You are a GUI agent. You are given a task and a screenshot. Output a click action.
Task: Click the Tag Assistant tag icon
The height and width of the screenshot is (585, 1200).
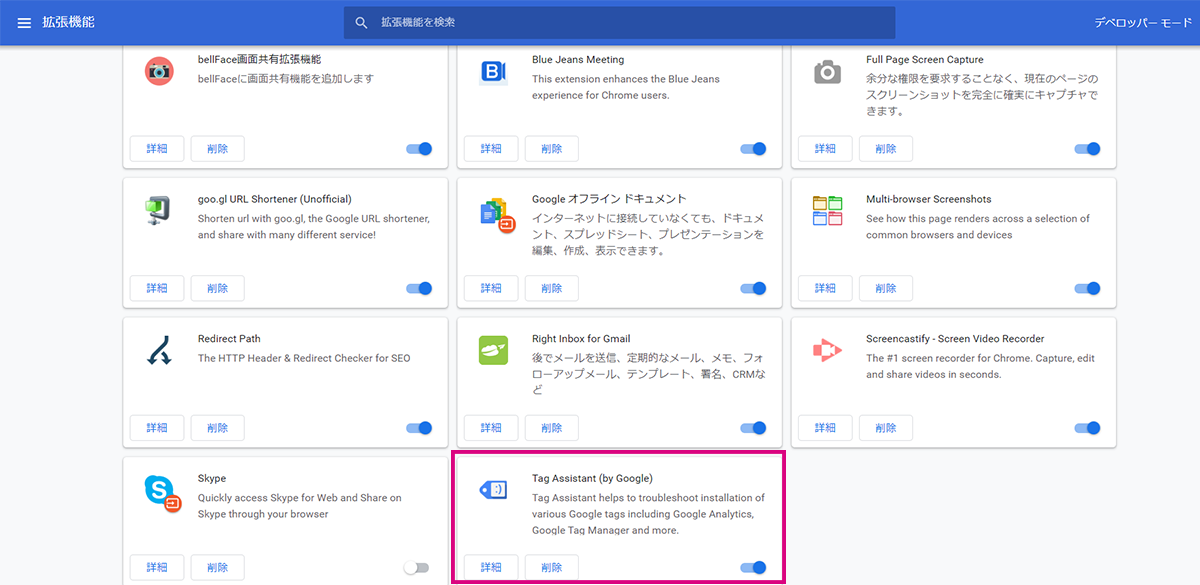493,490
